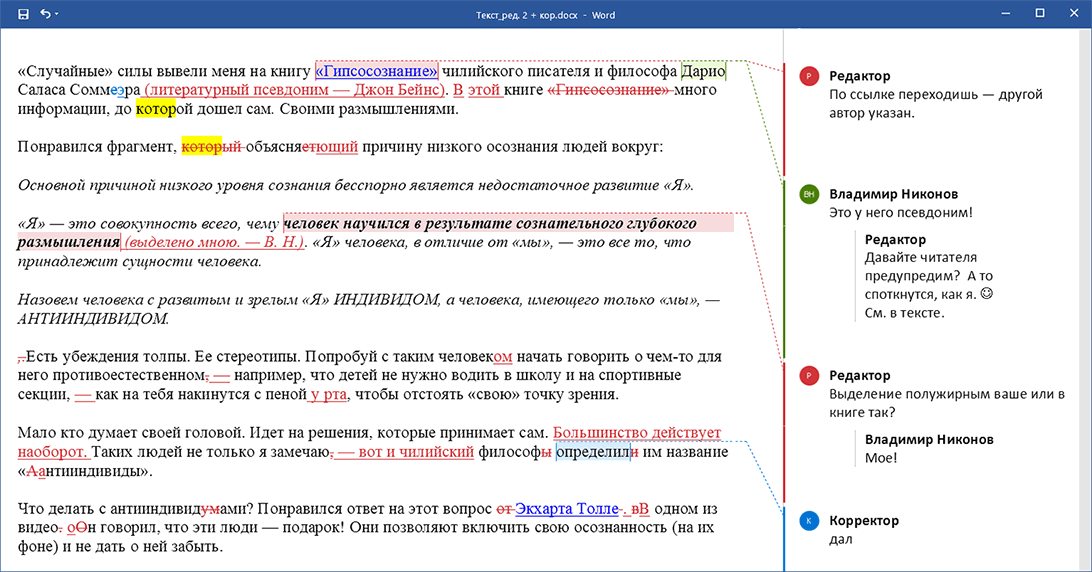Click the inserted note '(выделено мною. — В. Н.)'
1092x572 pixels.
214,242
